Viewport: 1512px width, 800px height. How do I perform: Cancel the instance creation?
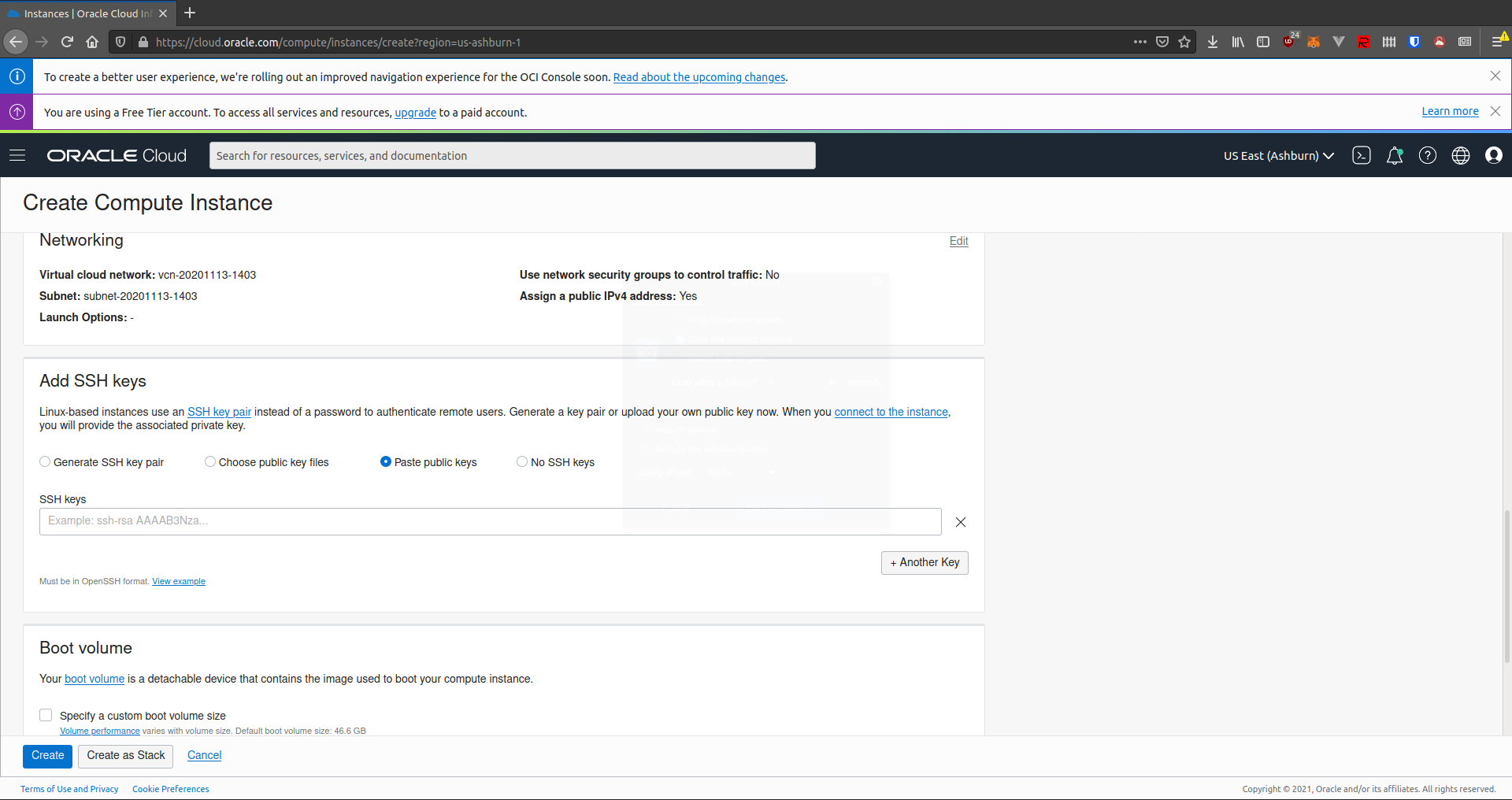tap(204, 755)
